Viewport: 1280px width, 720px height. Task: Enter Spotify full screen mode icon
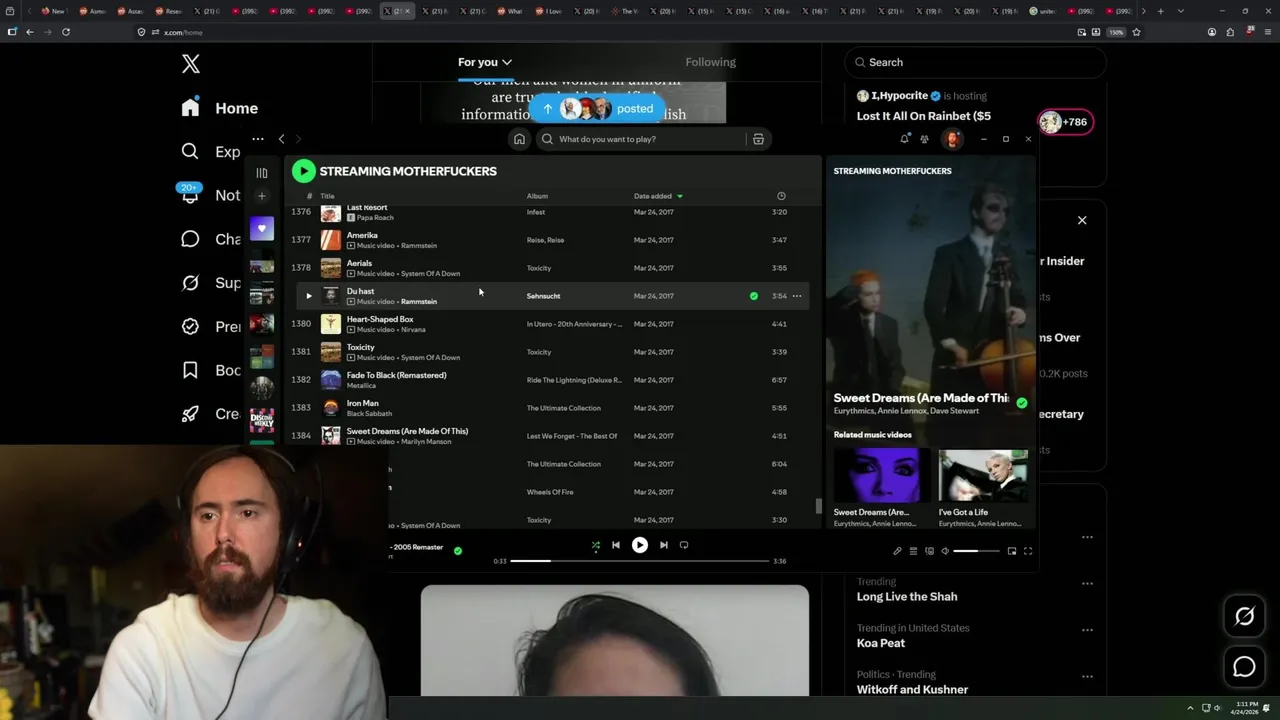tap(1028, 551)
